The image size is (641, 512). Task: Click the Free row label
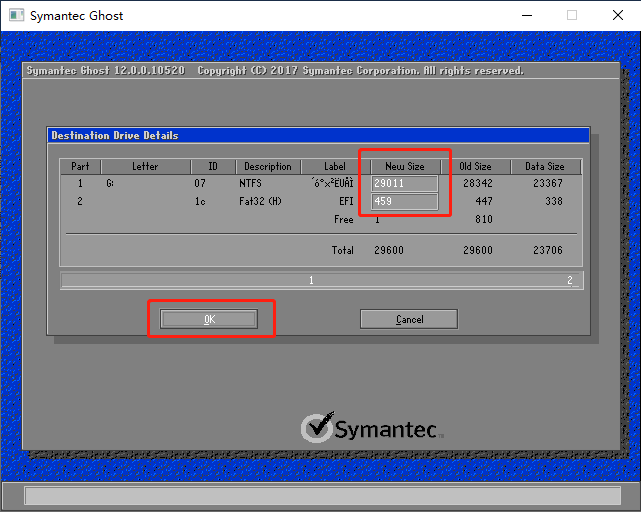click(344, 219)
